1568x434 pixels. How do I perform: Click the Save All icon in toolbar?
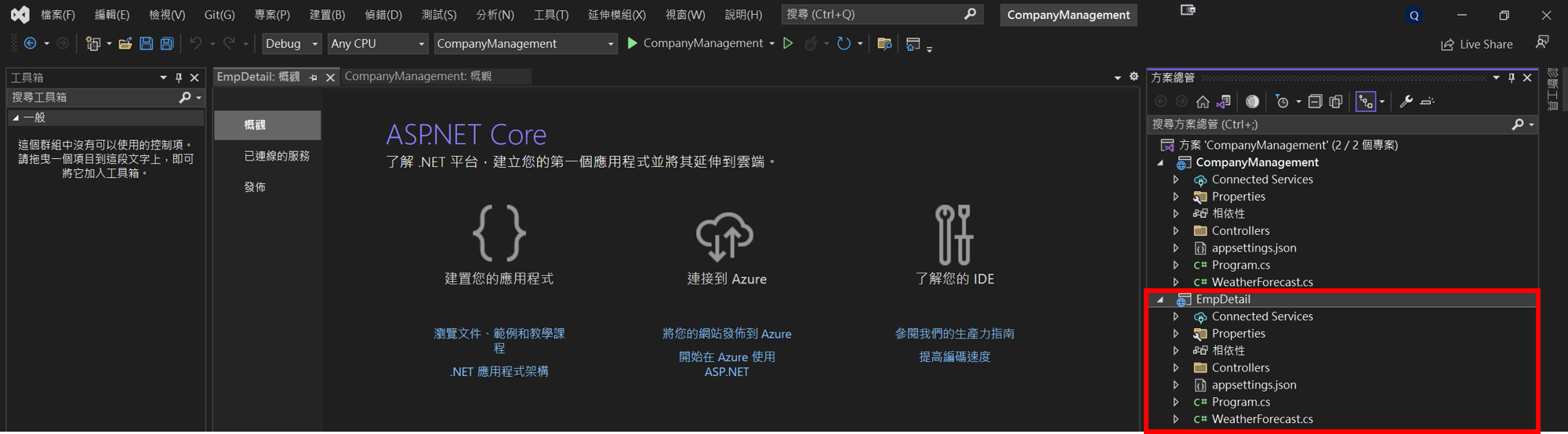[167, 44]
